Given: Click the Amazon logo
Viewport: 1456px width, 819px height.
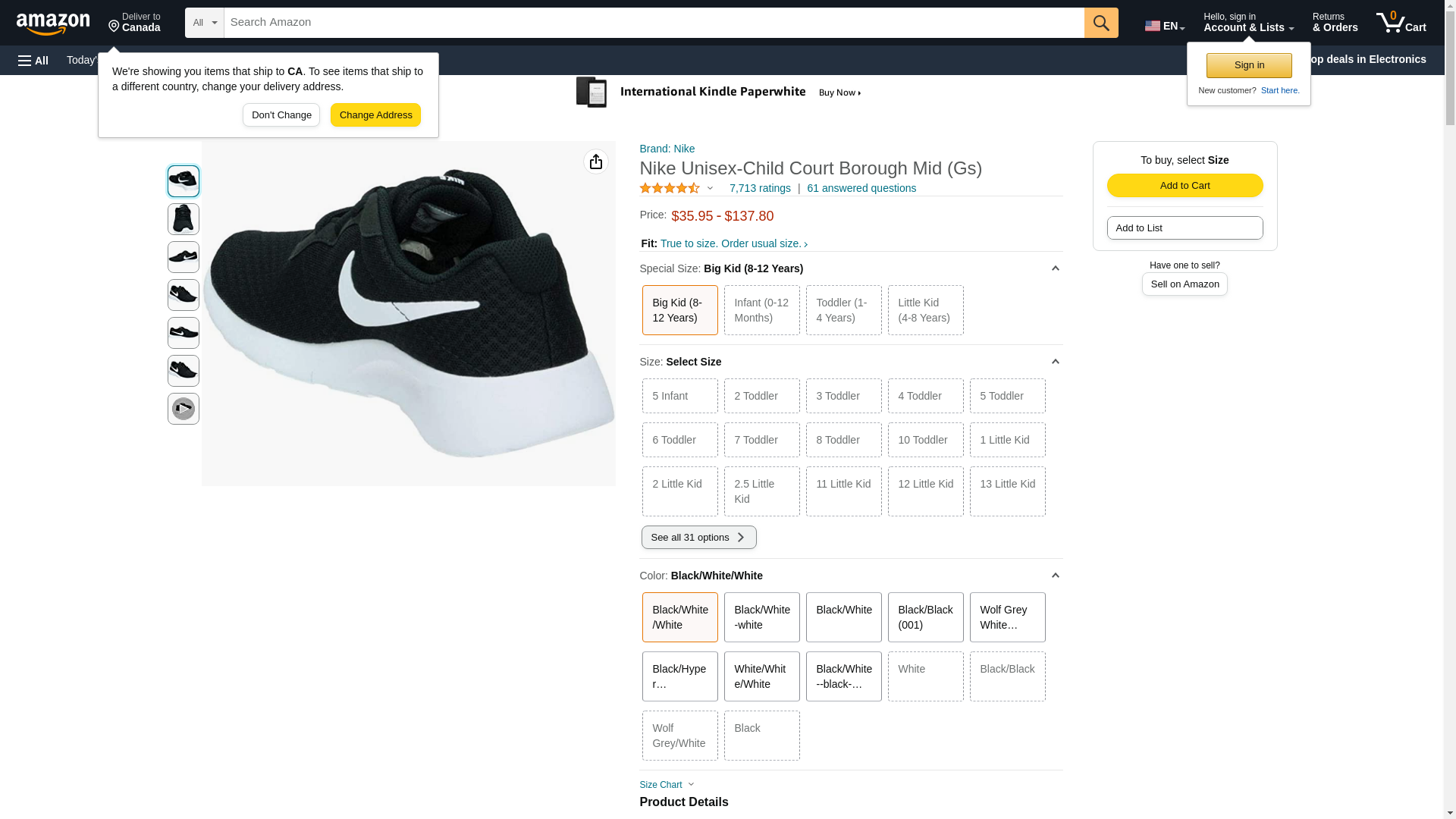Looking at the screenshot, I should tap(53, 24).
